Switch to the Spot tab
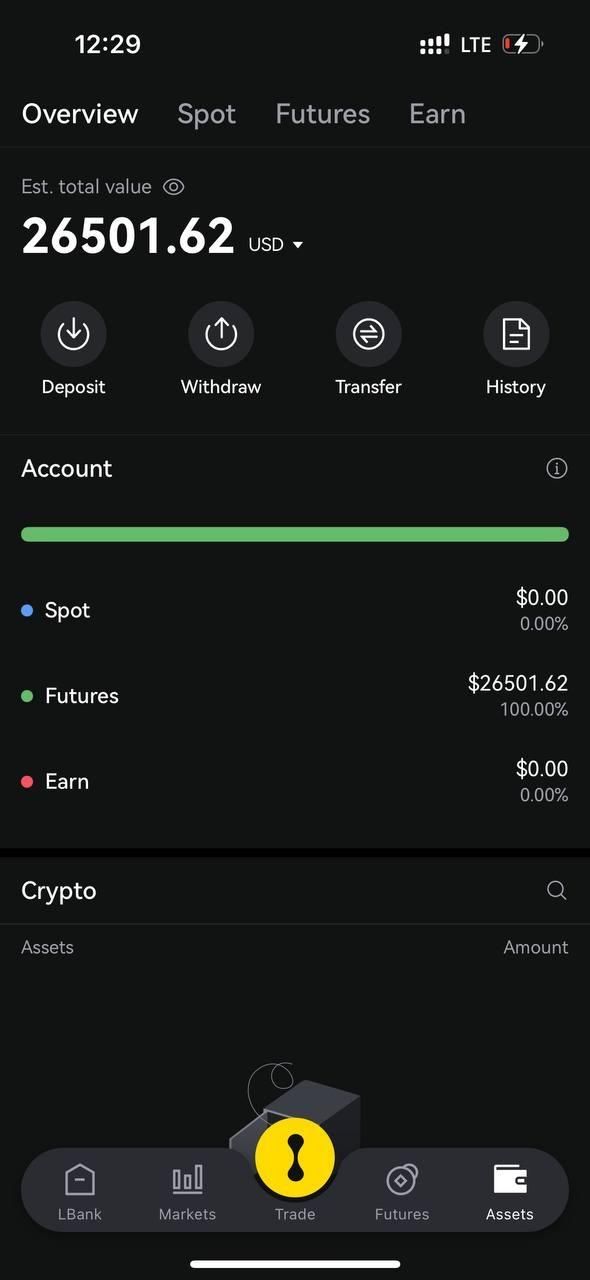The image size is (590, 1280). coord(207,114)
